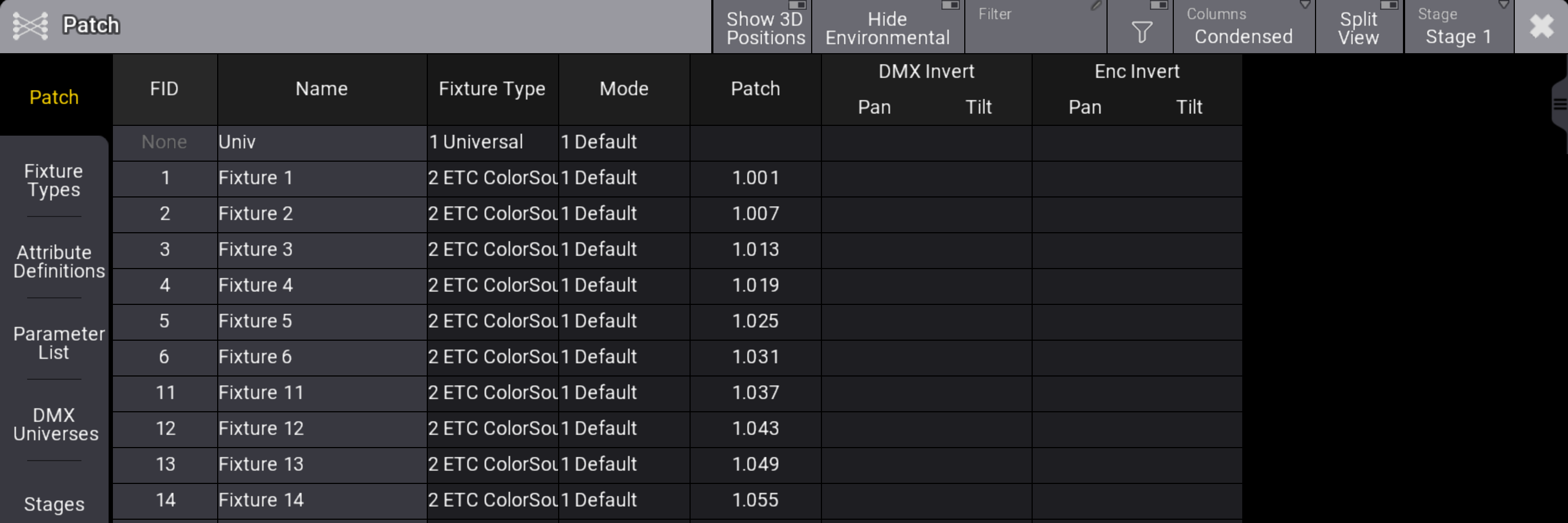Toggle Hide Environmental
The image size is (1568, 523).
pyautogui.click(x=888, y=27)
